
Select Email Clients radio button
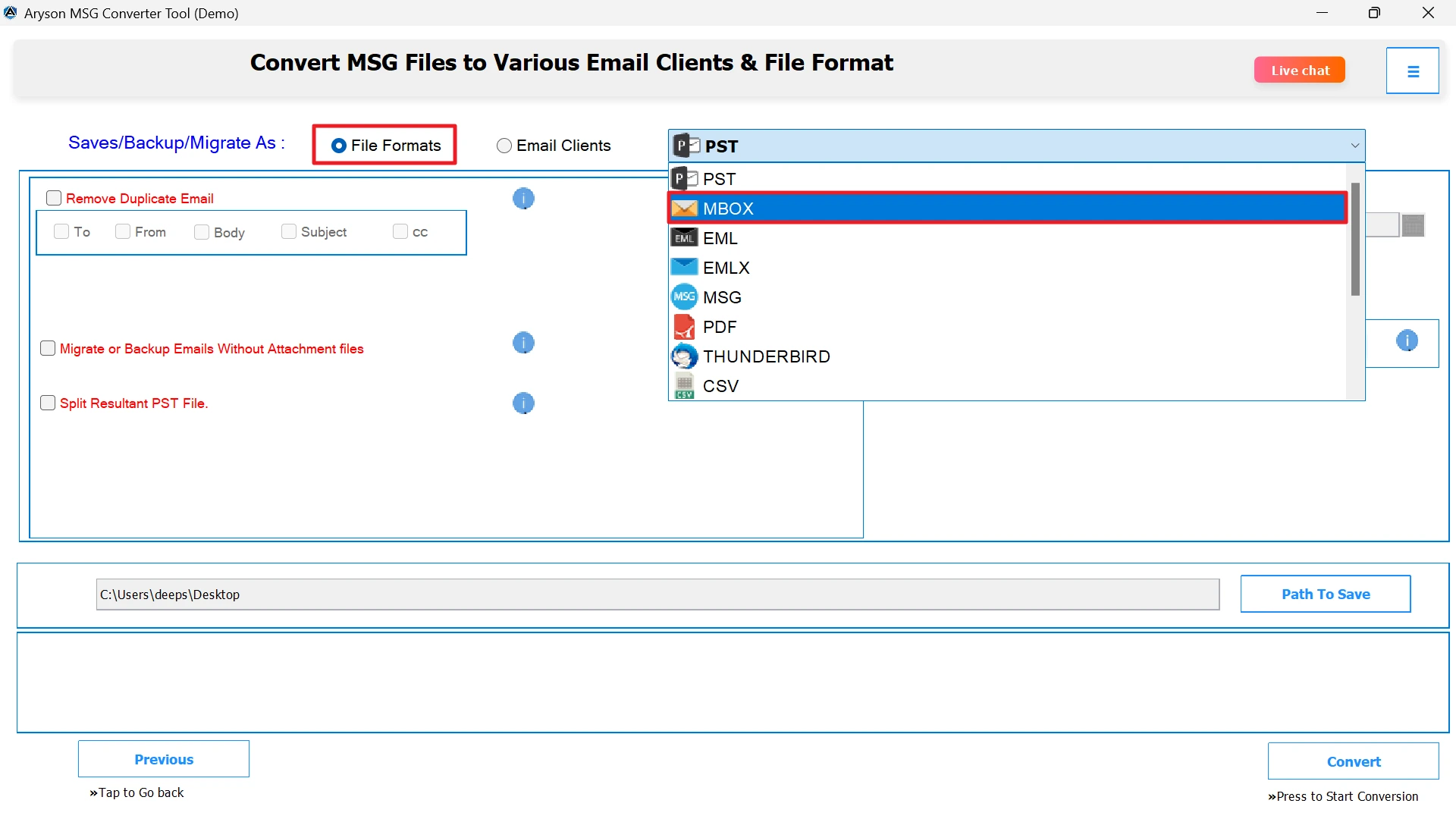[x=504, y=146]
